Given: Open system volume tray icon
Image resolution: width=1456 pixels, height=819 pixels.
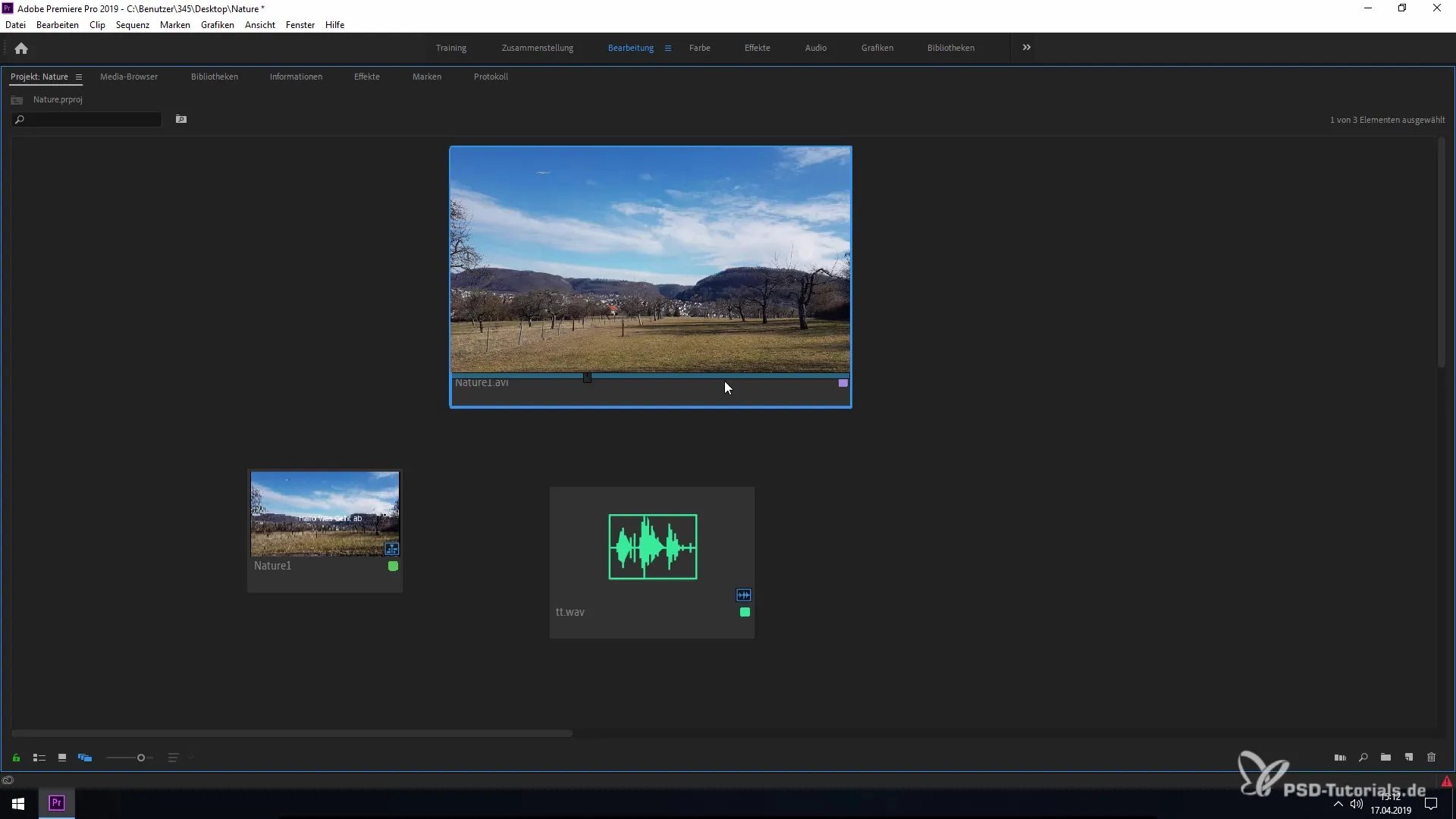Looking at the screenshot, I should pos(1357,804).
